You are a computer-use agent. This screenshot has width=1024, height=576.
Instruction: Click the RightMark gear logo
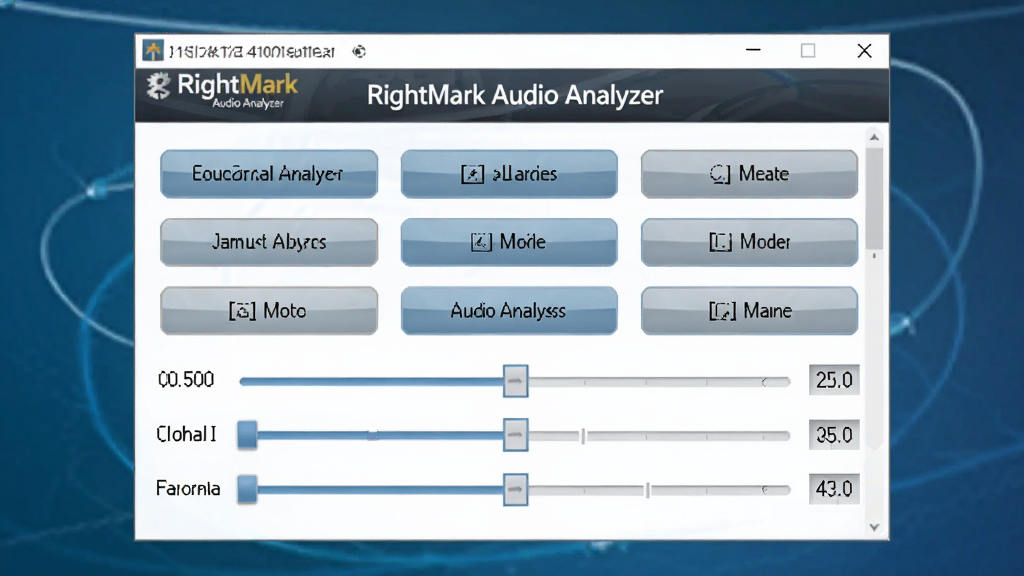pos(158,86)
